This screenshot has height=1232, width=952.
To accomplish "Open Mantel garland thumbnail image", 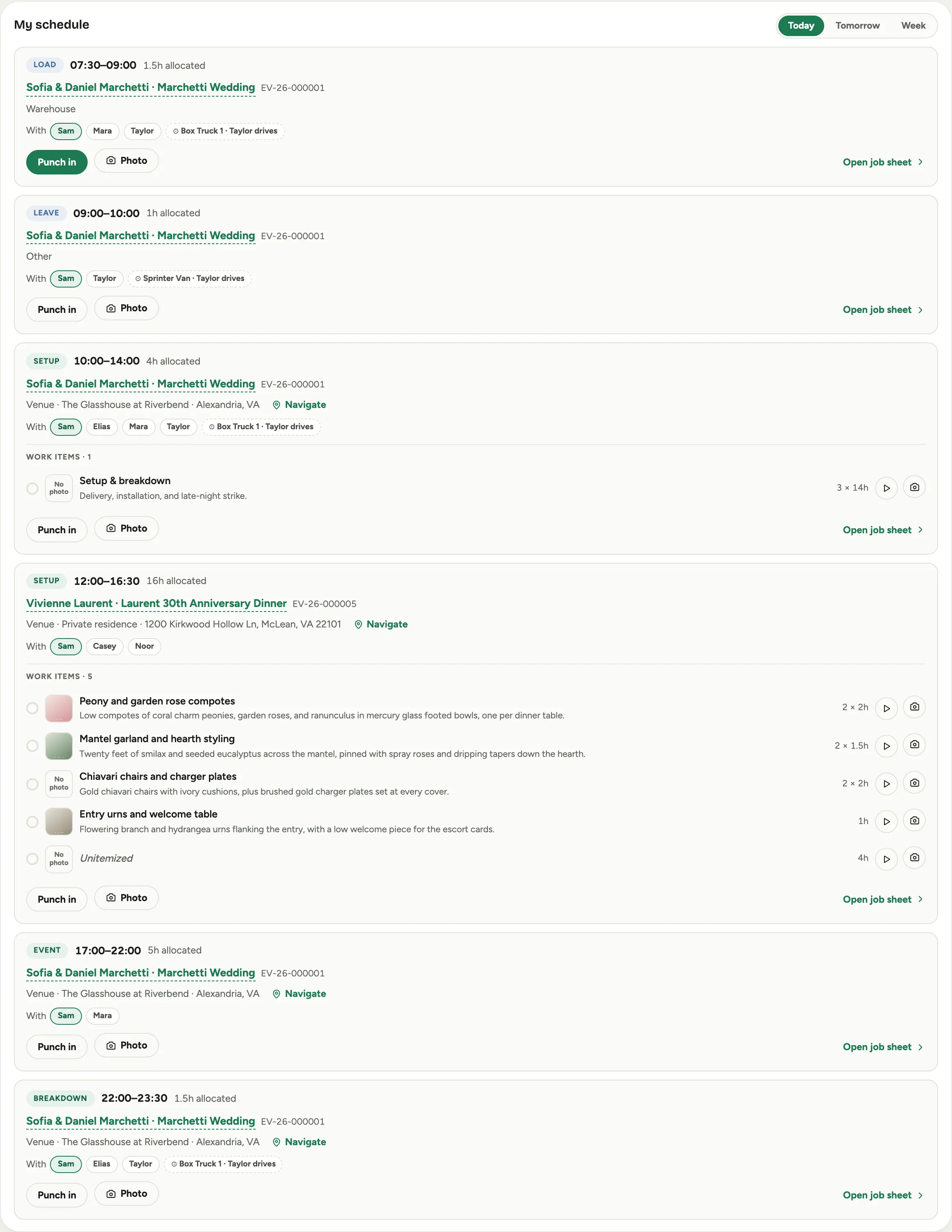I will (x=59, y=746).
